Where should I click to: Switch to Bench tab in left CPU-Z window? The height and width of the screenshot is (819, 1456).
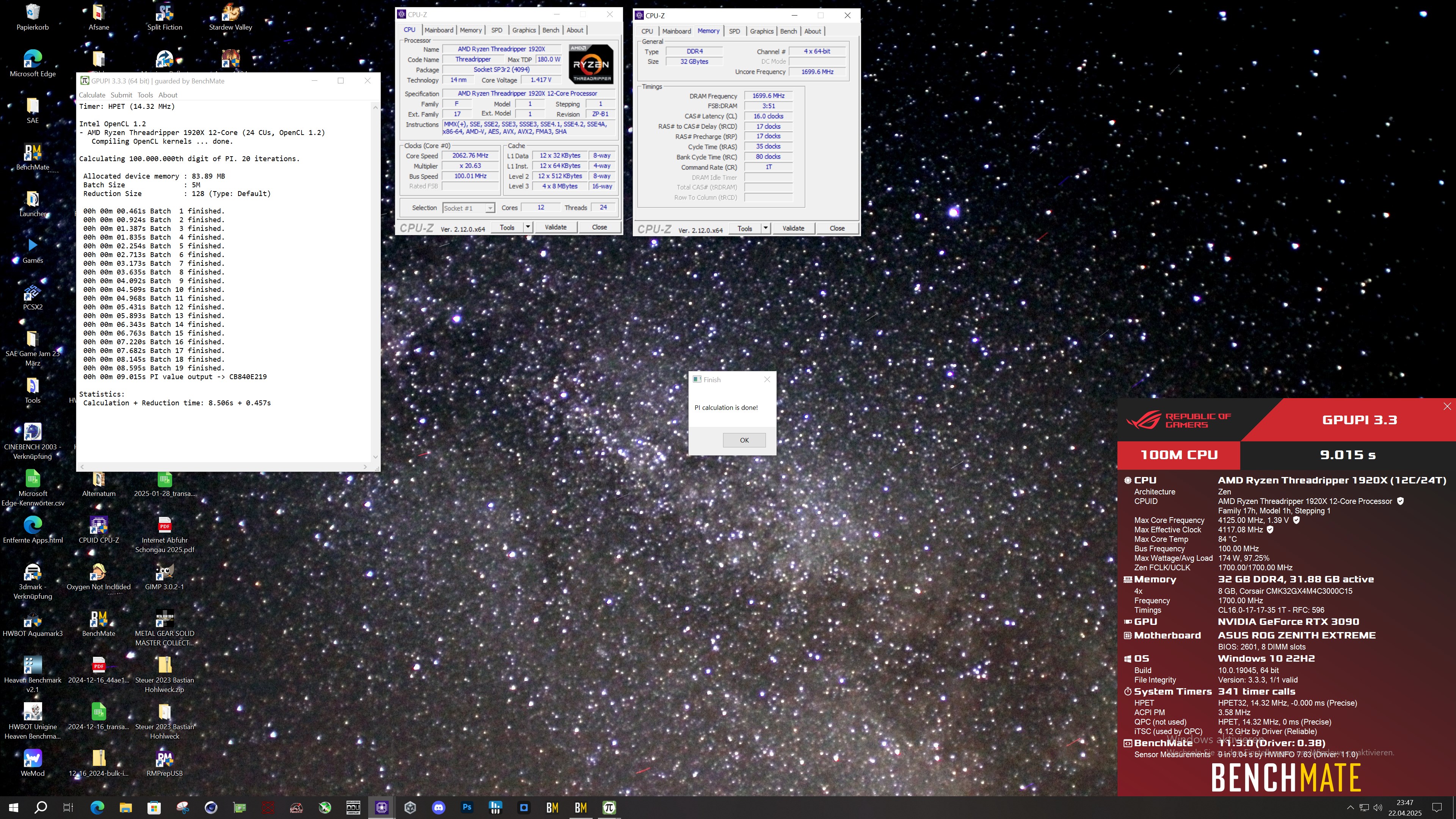point(551,30)
